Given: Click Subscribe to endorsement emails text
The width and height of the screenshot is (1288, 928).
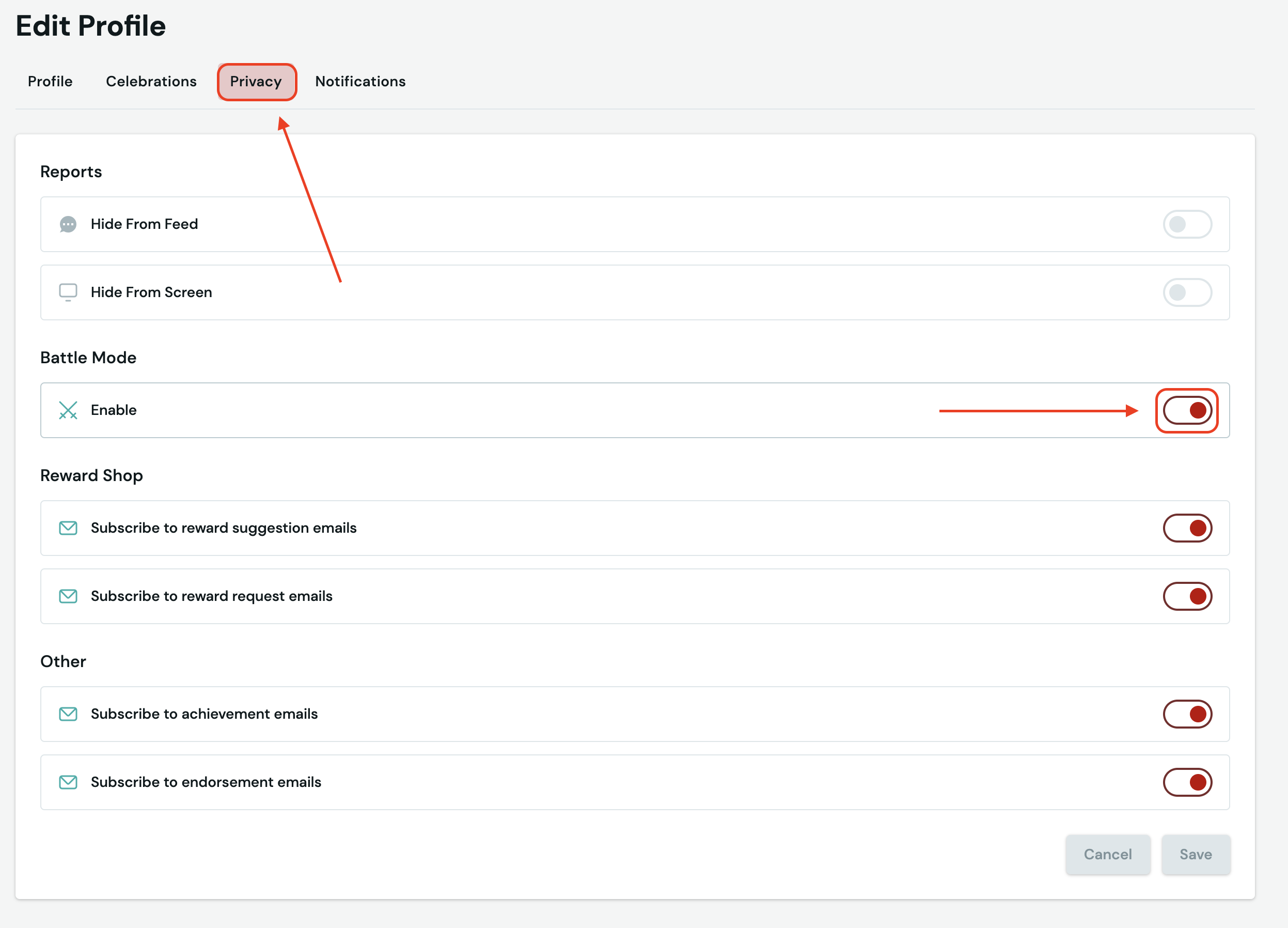Looking at the screenshot, I should pyautogui.click(x=206, y=782).
